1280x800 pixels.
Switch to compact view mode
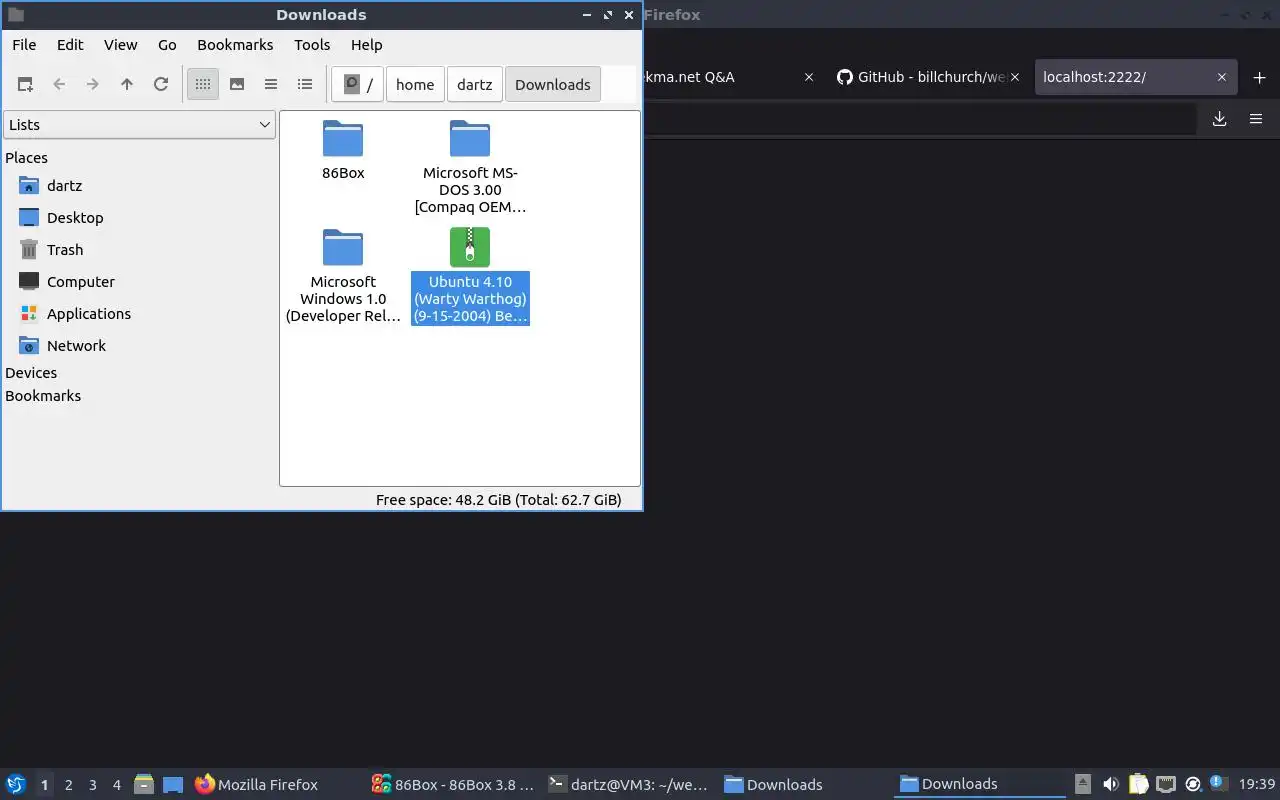tap(271, 85)
